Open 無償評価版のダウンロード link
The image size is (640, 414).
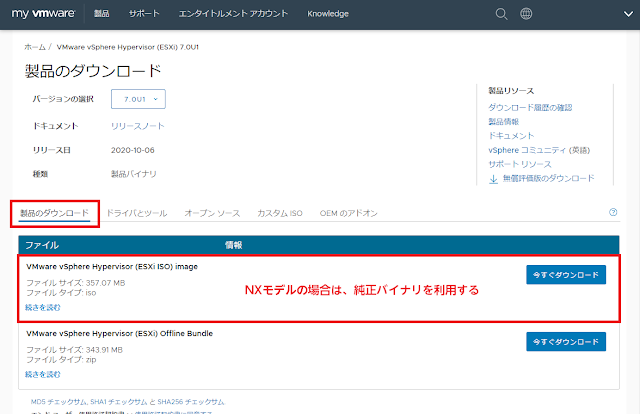coord(549,178)
